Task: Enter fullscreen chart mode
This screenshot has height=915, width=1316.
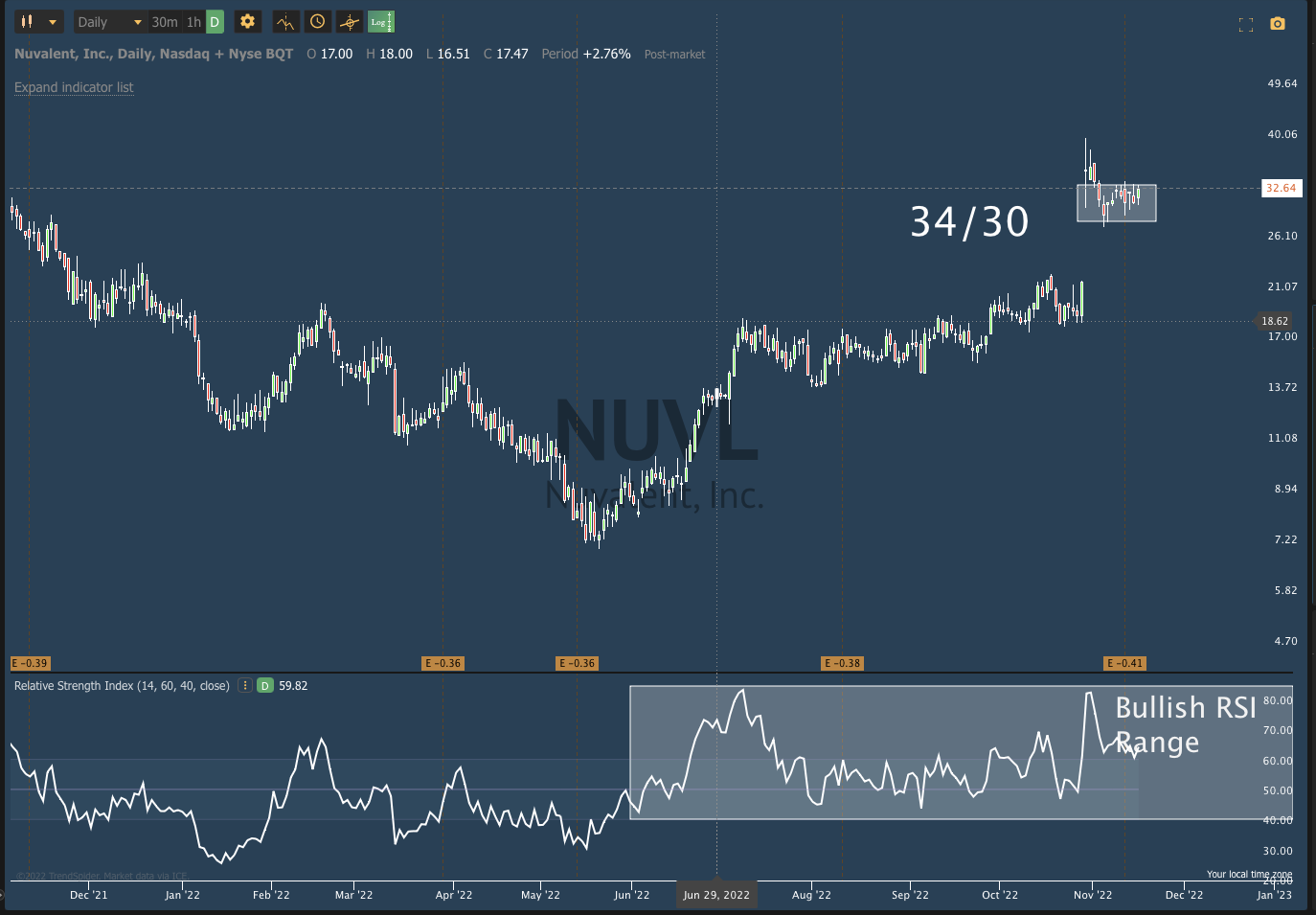Action: [1246, 25]
